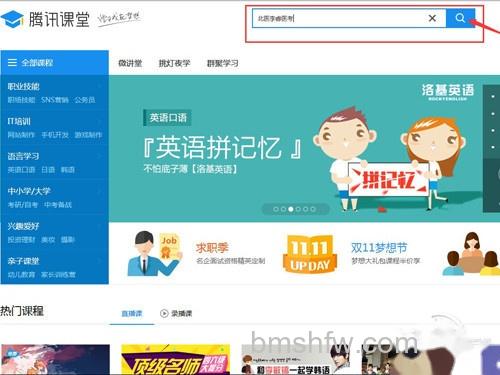Image resolution: width=500 pixels, height=375 pixels.
Task: Click the play icon beside 录播课
Action: [164, 313]
